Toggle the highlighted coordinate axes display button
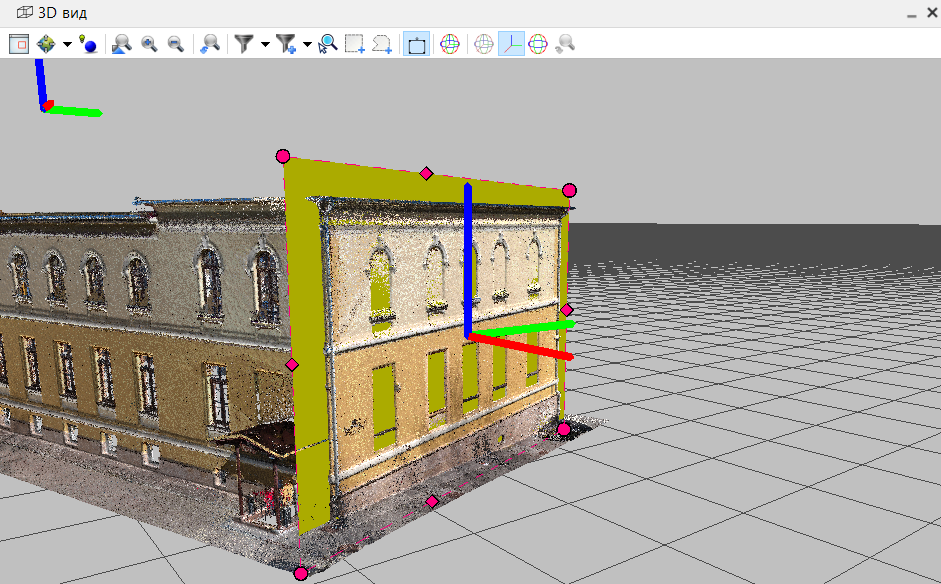 click(511, 44)
